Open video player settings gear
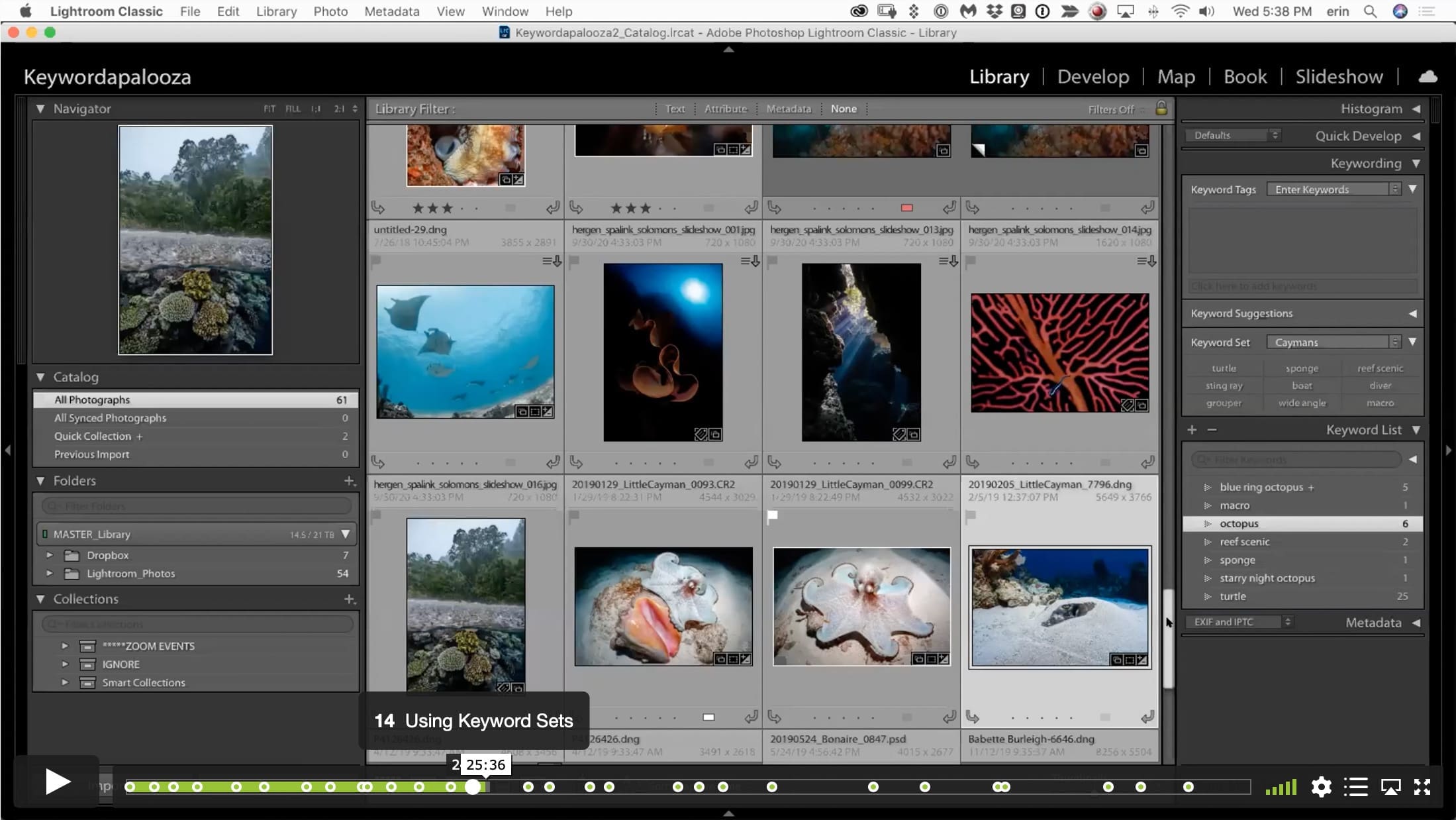The height and width of the screenshot is (820, 1456). [1321, 787]
